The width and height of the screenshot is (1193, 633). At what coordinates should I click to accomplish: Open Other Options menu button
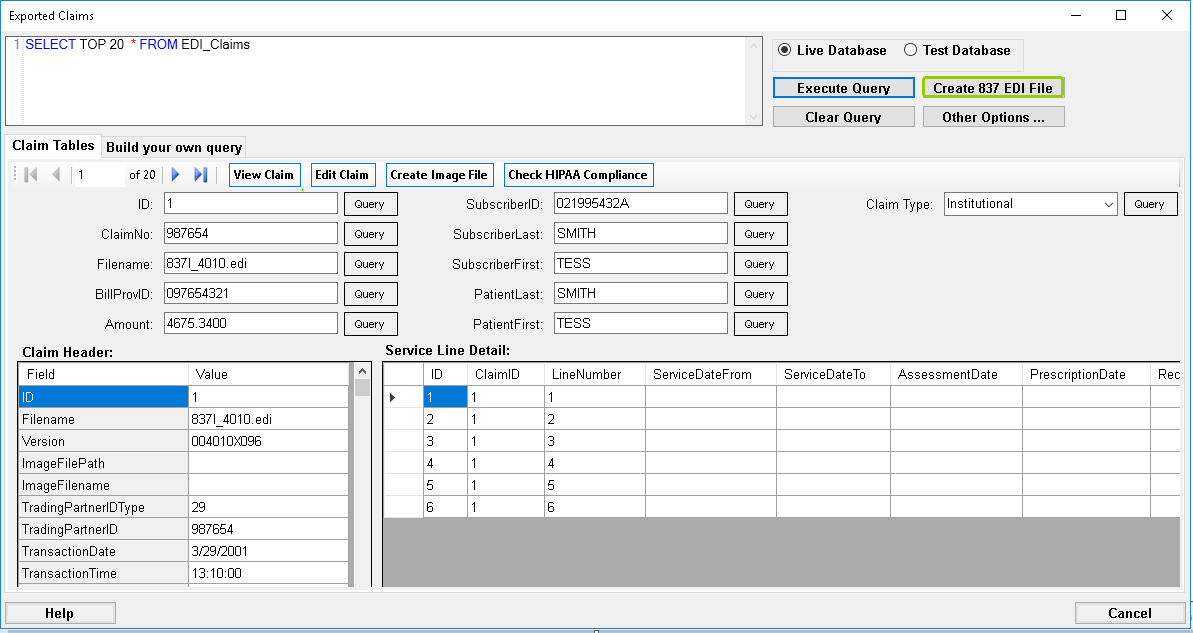[x=993, y=117]
